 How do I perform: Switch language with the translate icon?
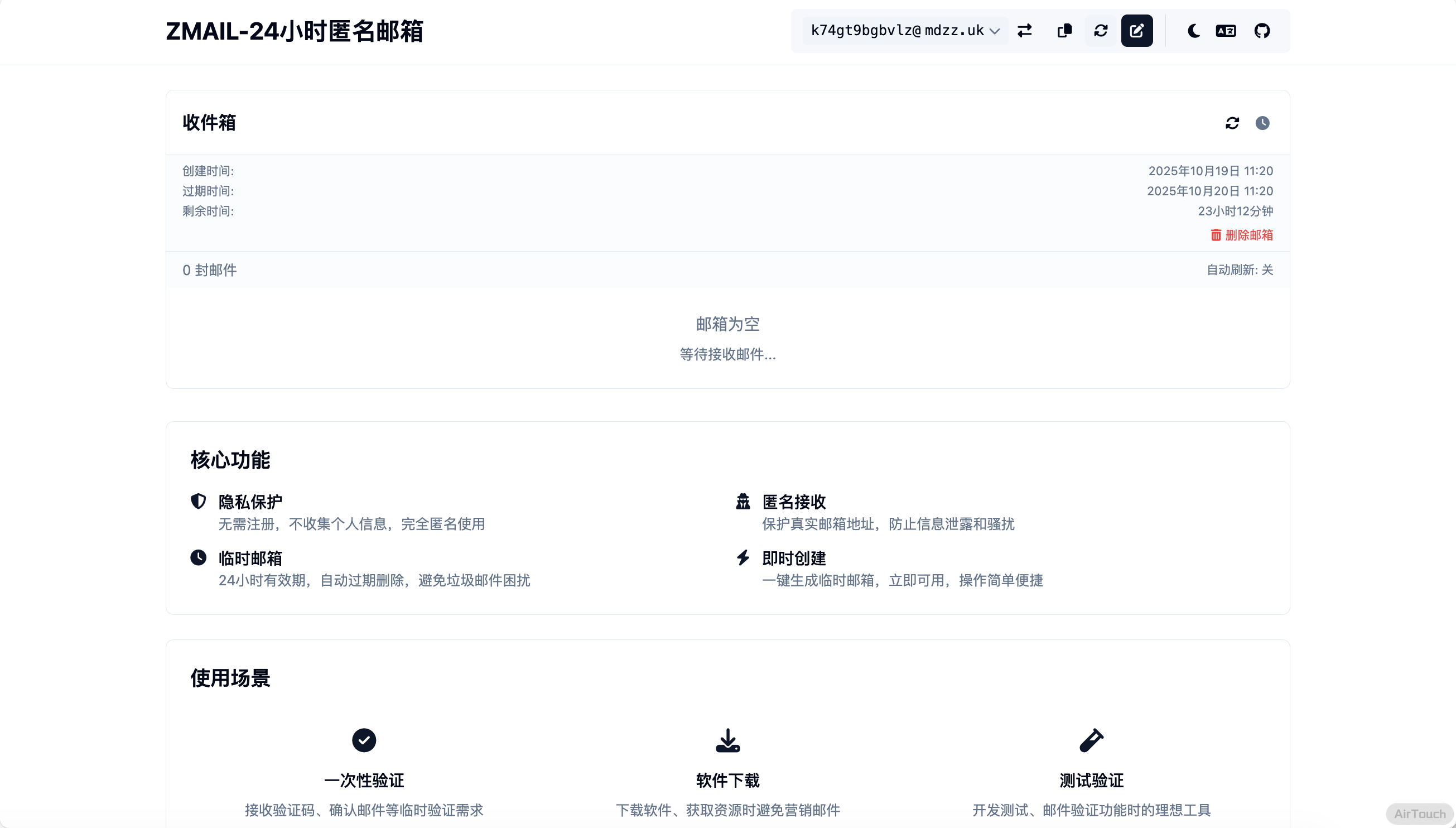(x=1226, y=31)
